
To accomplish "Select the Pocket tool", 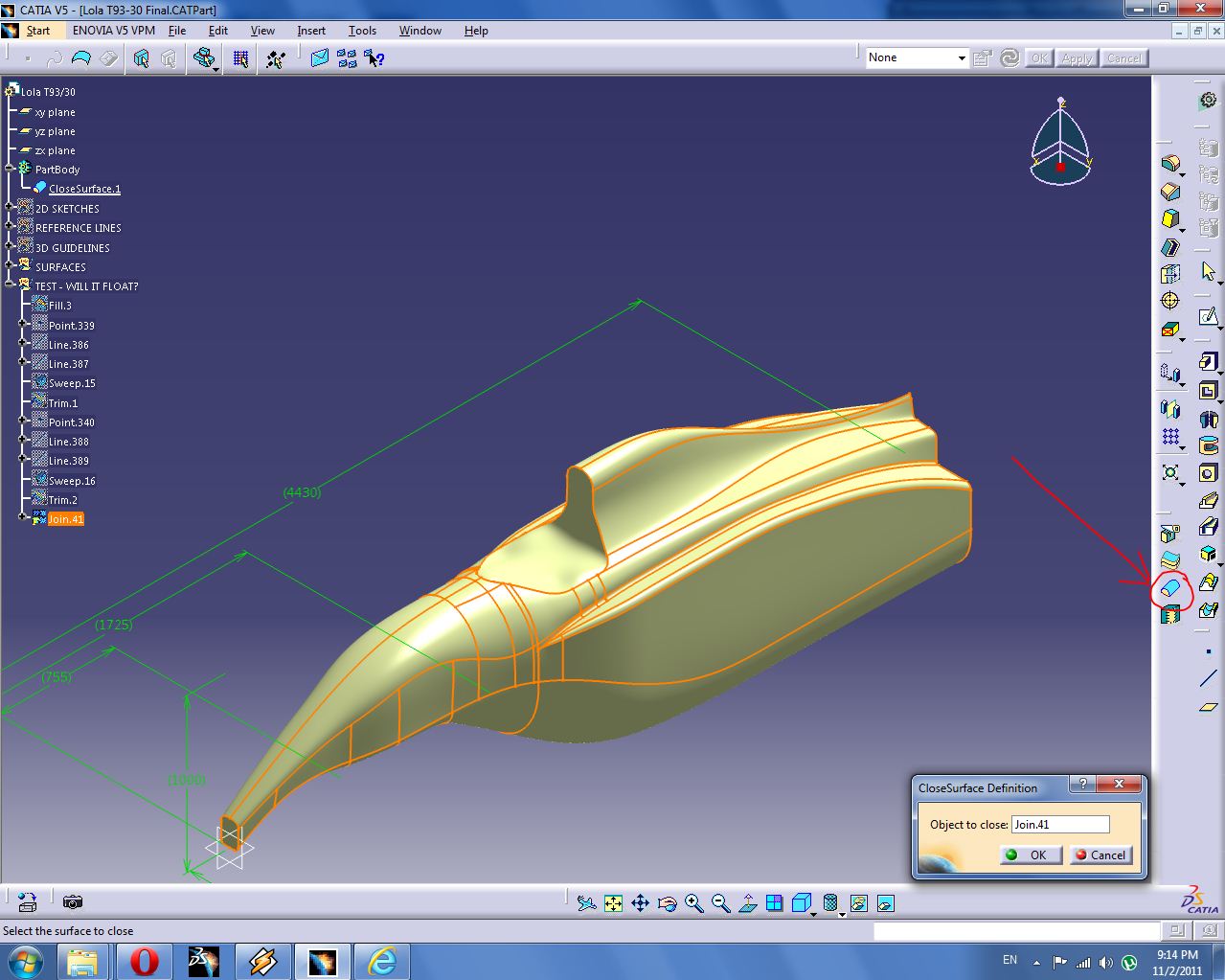I will tap(1209, 391).
